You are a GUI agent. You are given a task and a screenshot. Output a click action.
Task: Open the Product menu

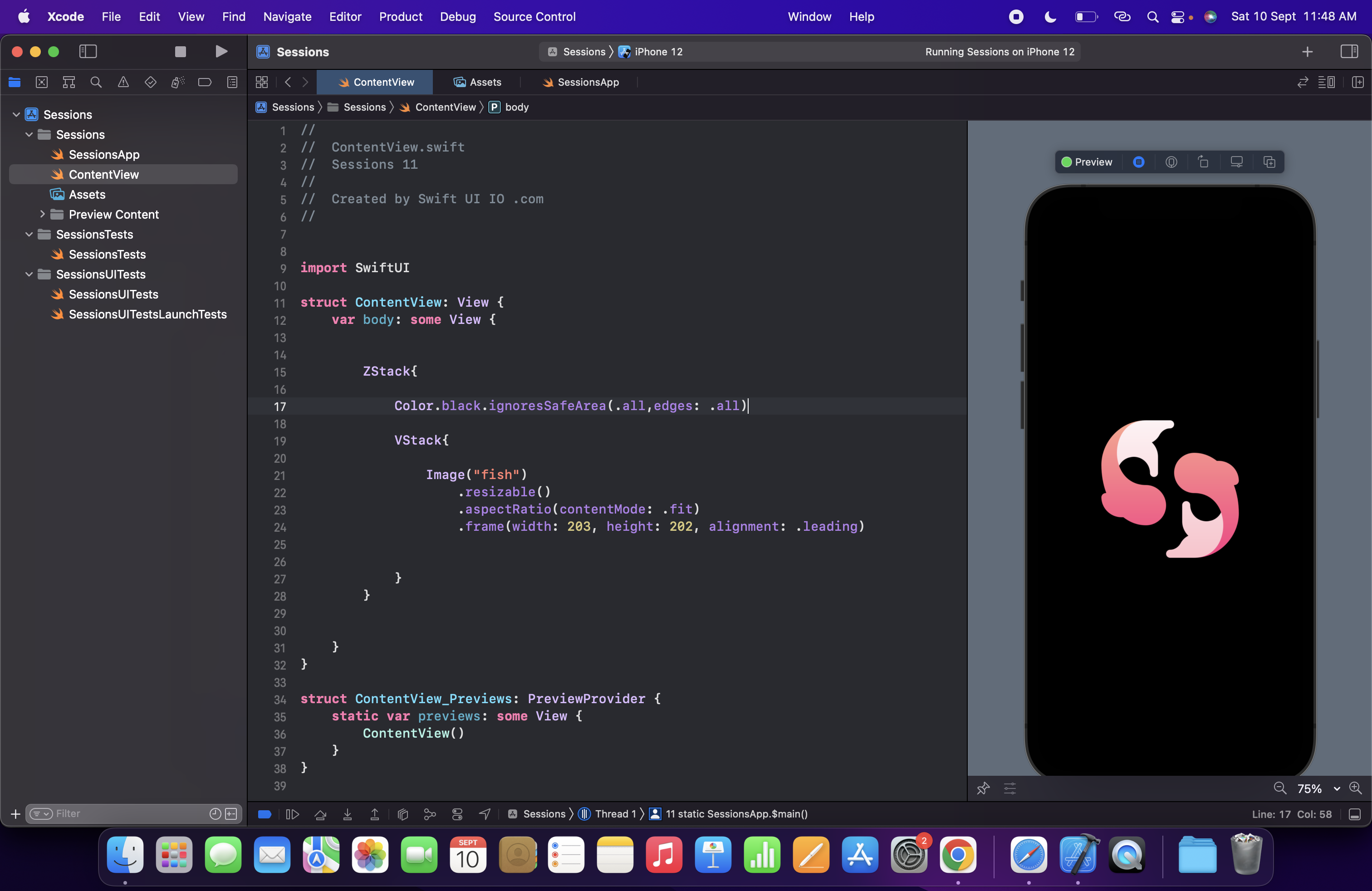click(400, 17)
